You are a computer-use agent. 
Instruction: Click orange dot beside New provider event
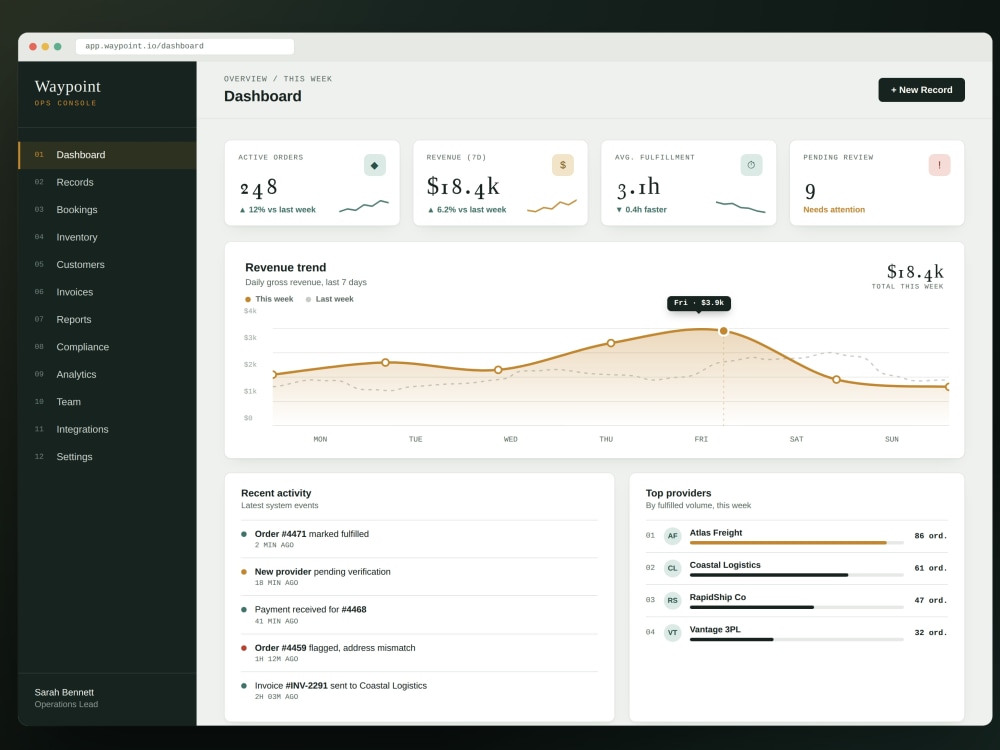(244, 572)
